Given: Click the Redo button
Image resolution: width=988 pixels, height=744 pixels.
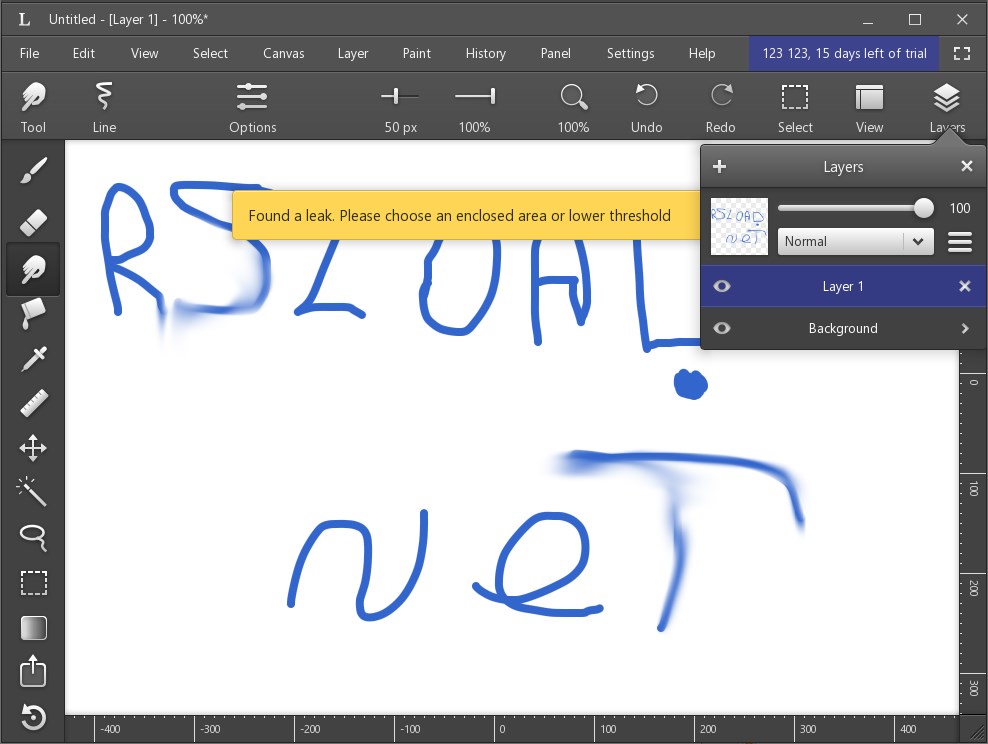Looking at the screenshot, I should click(x=721, y=107).
